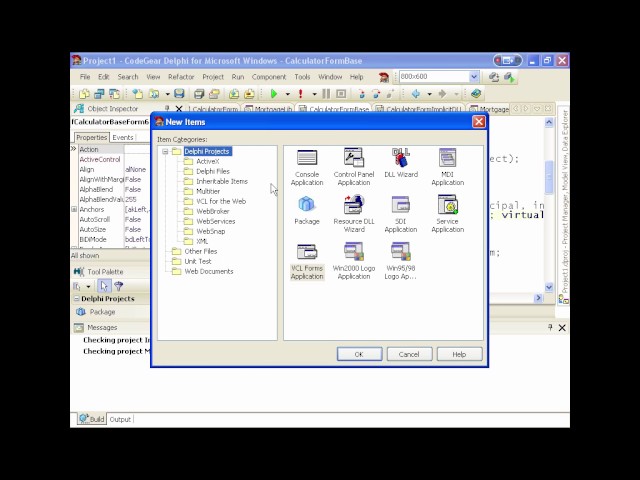Open the Component menu
The height and width of the screenshot is (480, 640).
tap(269, 77)
